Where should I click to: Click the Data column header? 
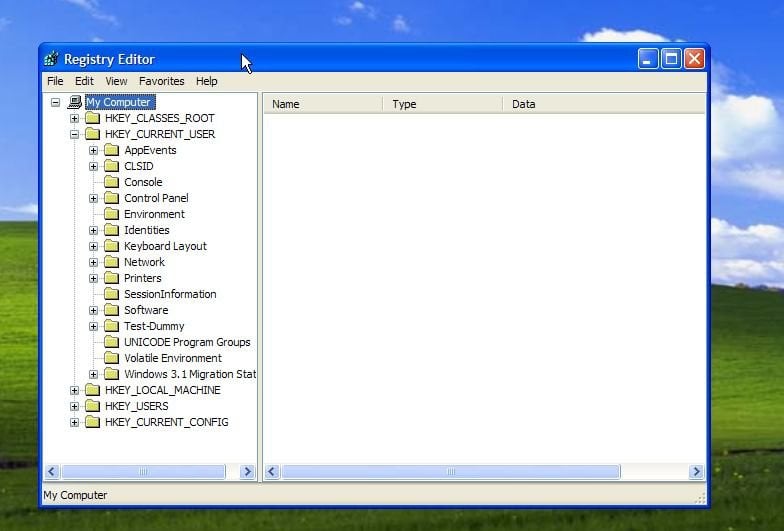pyautogui.click(x=604, y=104)
